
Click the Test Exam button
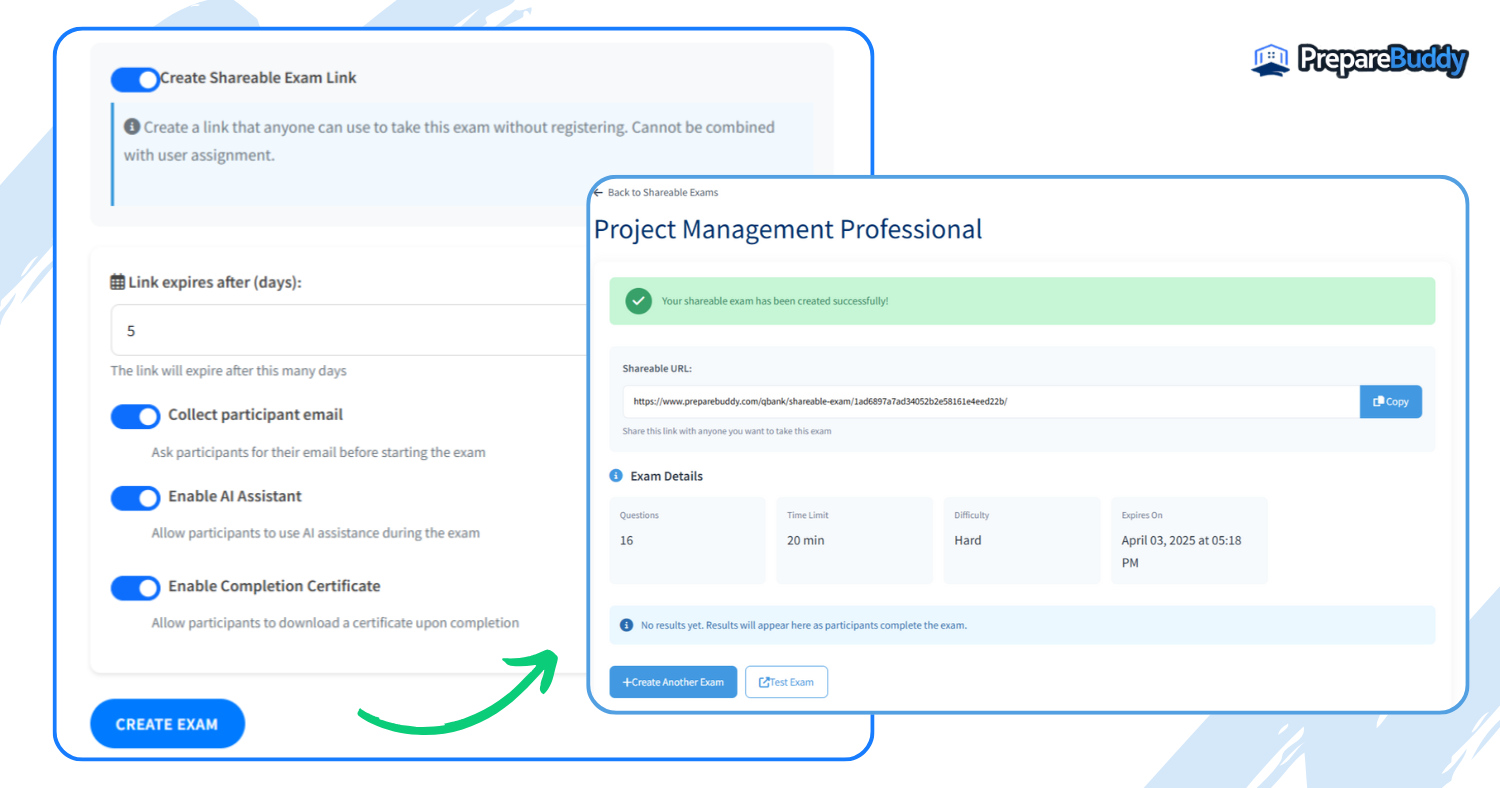click(786, 681)
